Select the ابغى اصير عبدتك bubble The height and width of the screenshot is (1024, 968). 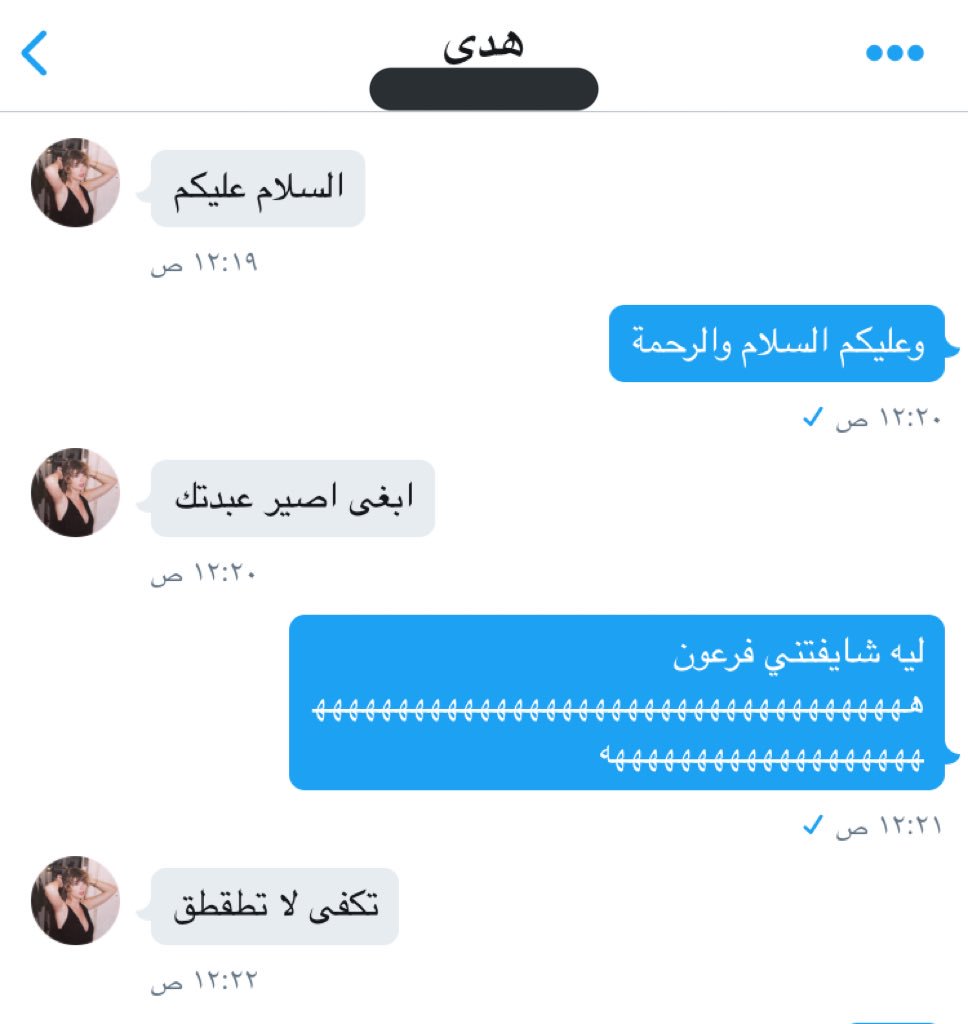click(x=293, y=498)
